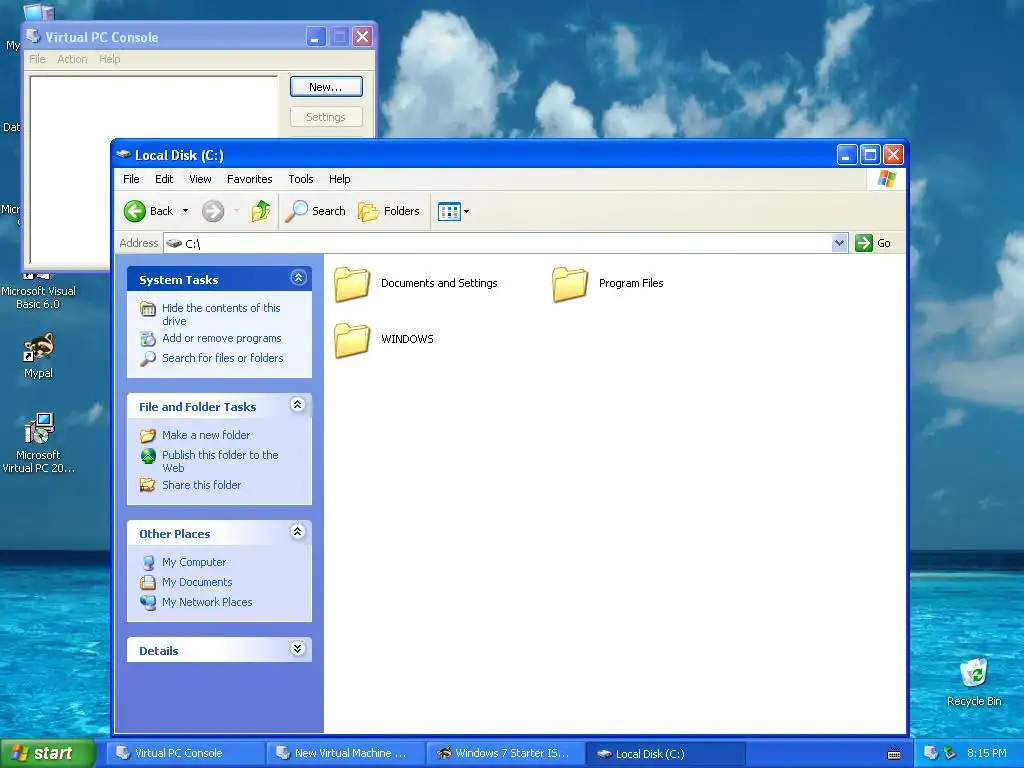Click the Start button

pos(48,753)
